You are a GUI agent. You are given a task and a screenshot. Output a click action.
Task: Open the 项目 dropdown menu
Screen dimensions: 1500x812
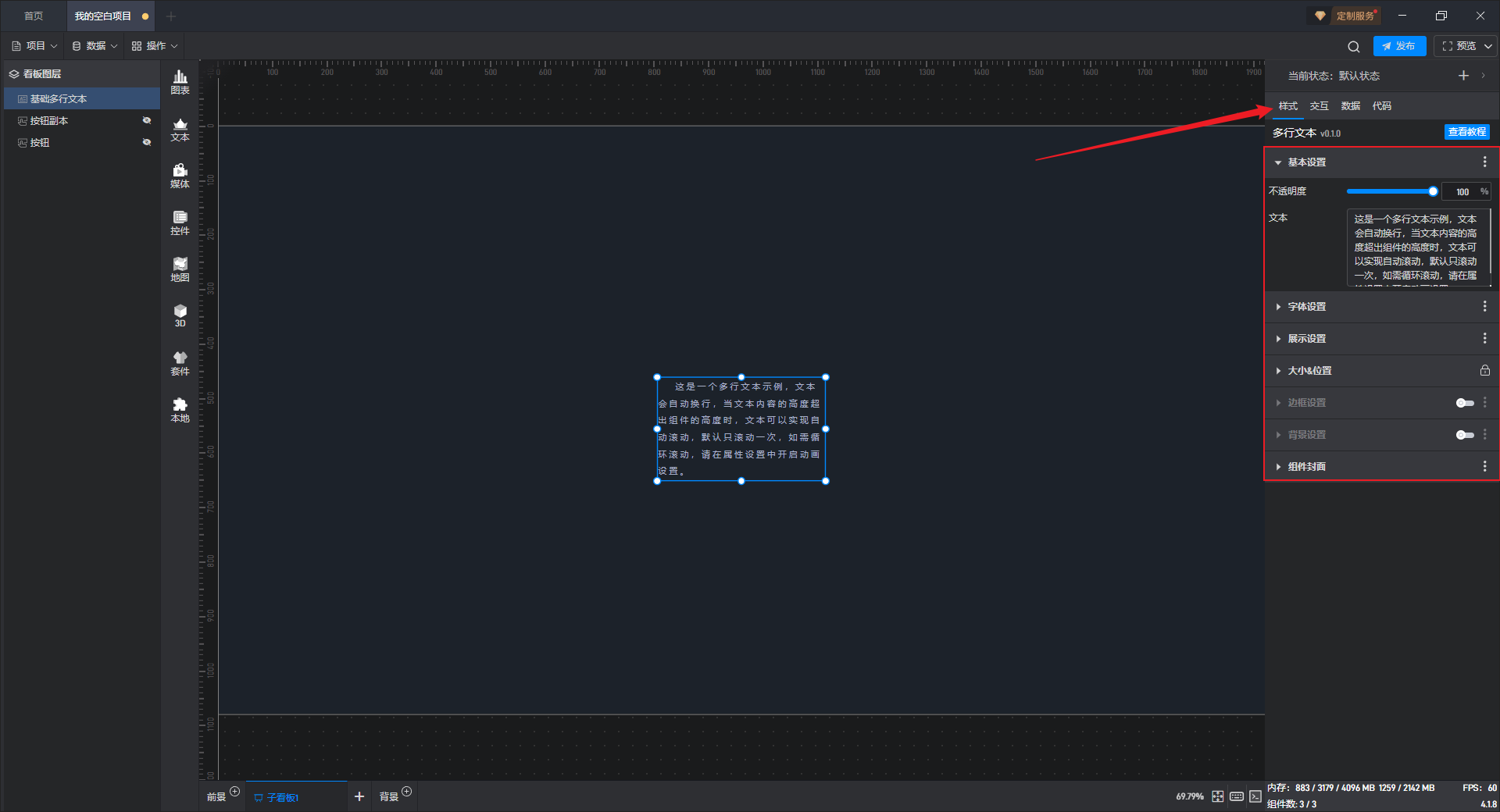[x=34, y=46]
